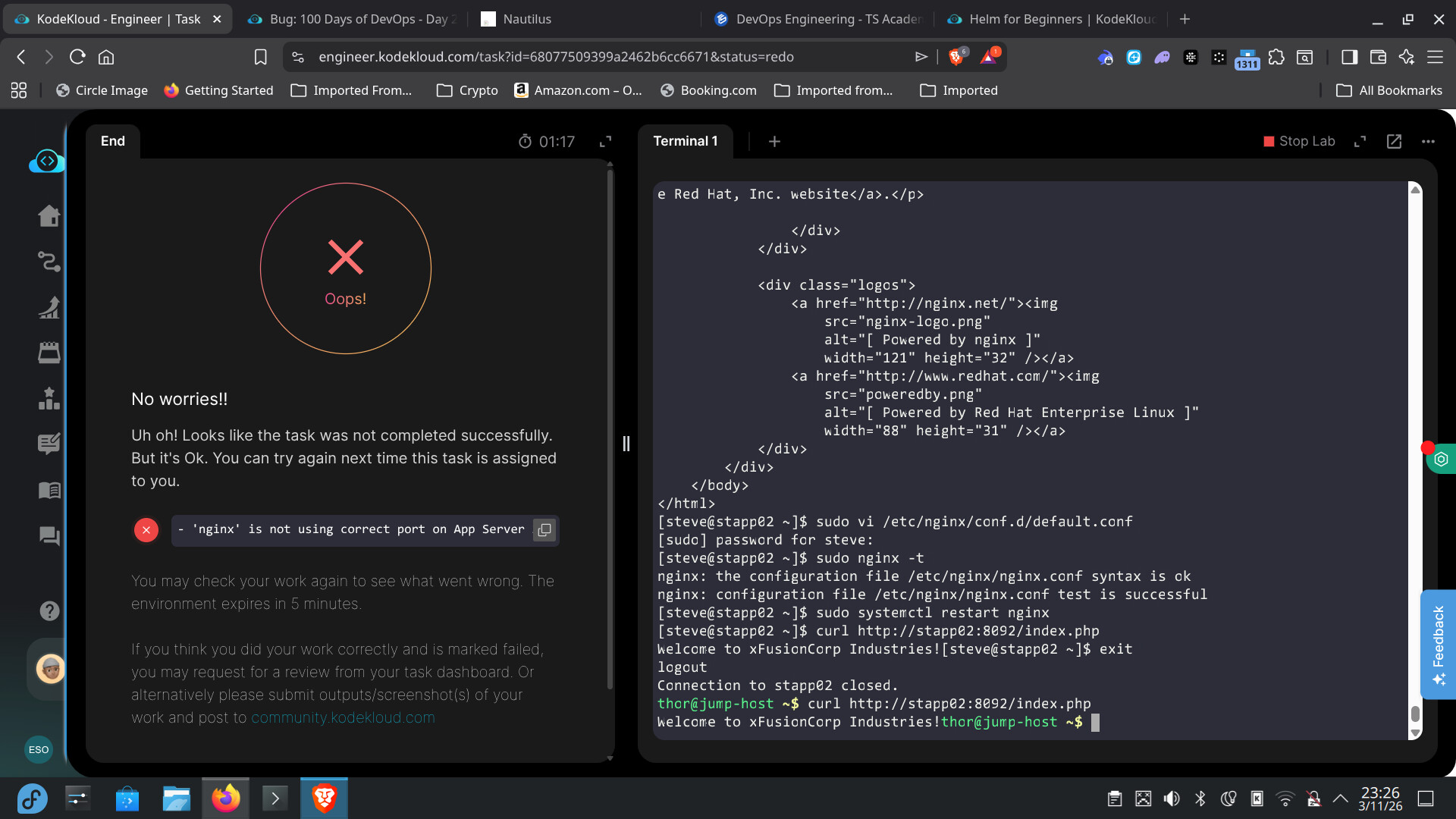1456x819 pixels.
Task: Bookmark this page with bookmark icon
Action: coord(260,57)
